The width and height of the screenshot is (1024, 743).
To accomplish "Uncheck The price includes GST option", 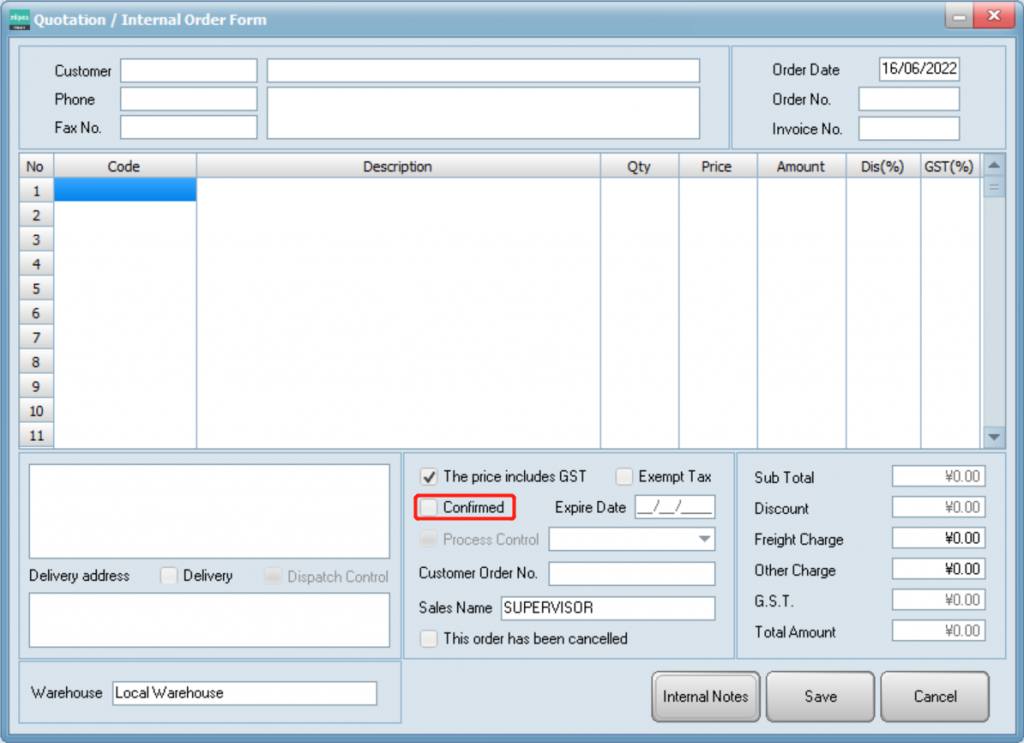I will pyautogui.click(x=429, y=477).
